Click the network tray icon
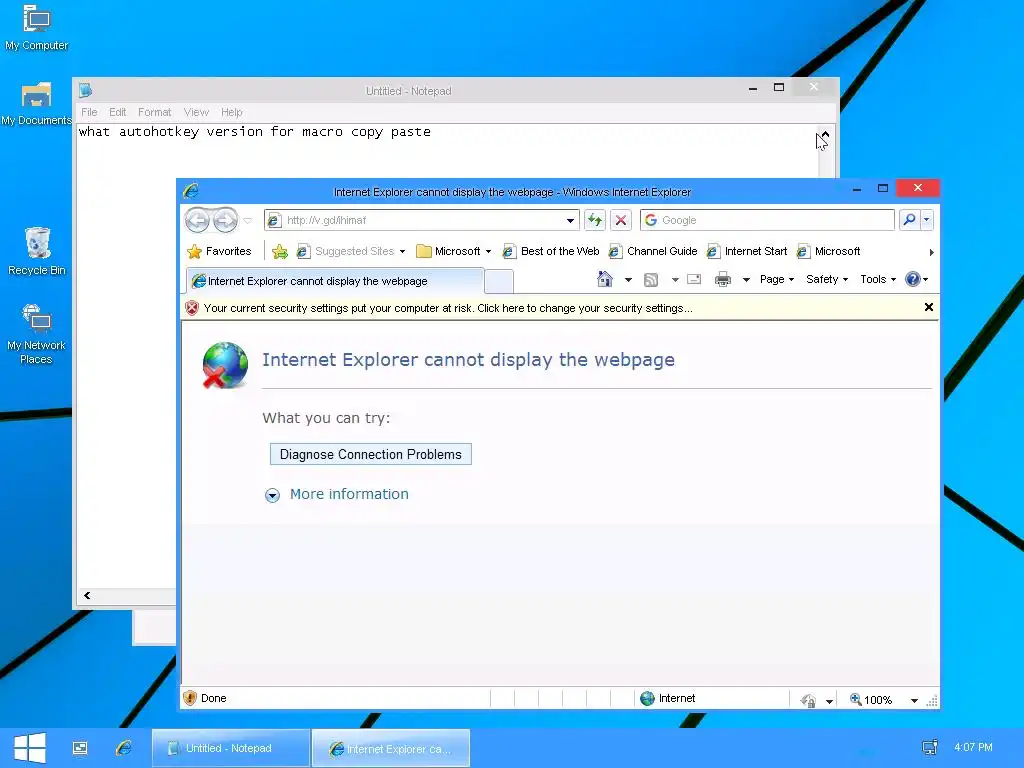 coord(929,747)
